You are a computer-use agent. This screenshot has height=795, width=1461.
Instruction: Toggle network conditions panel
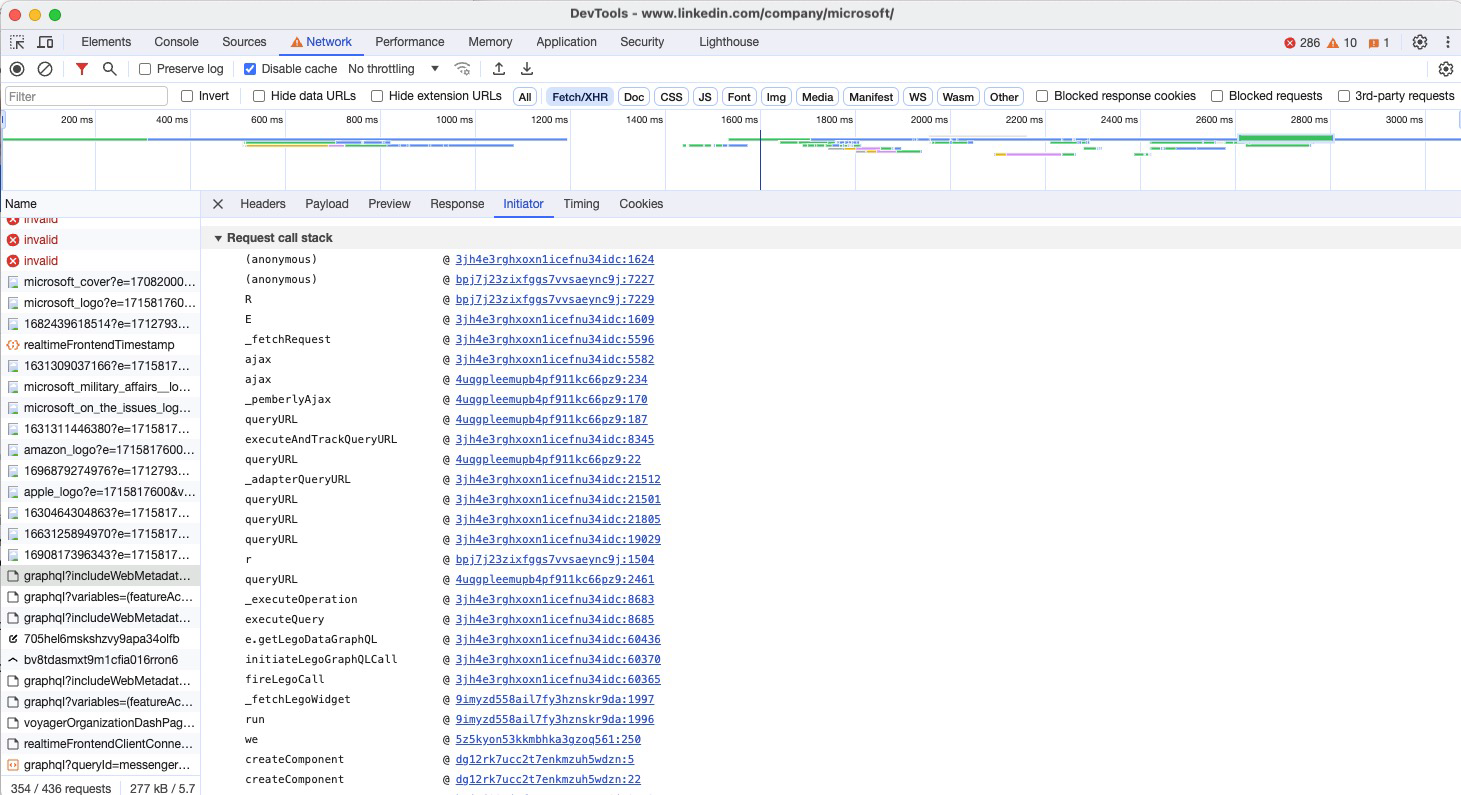462,69
